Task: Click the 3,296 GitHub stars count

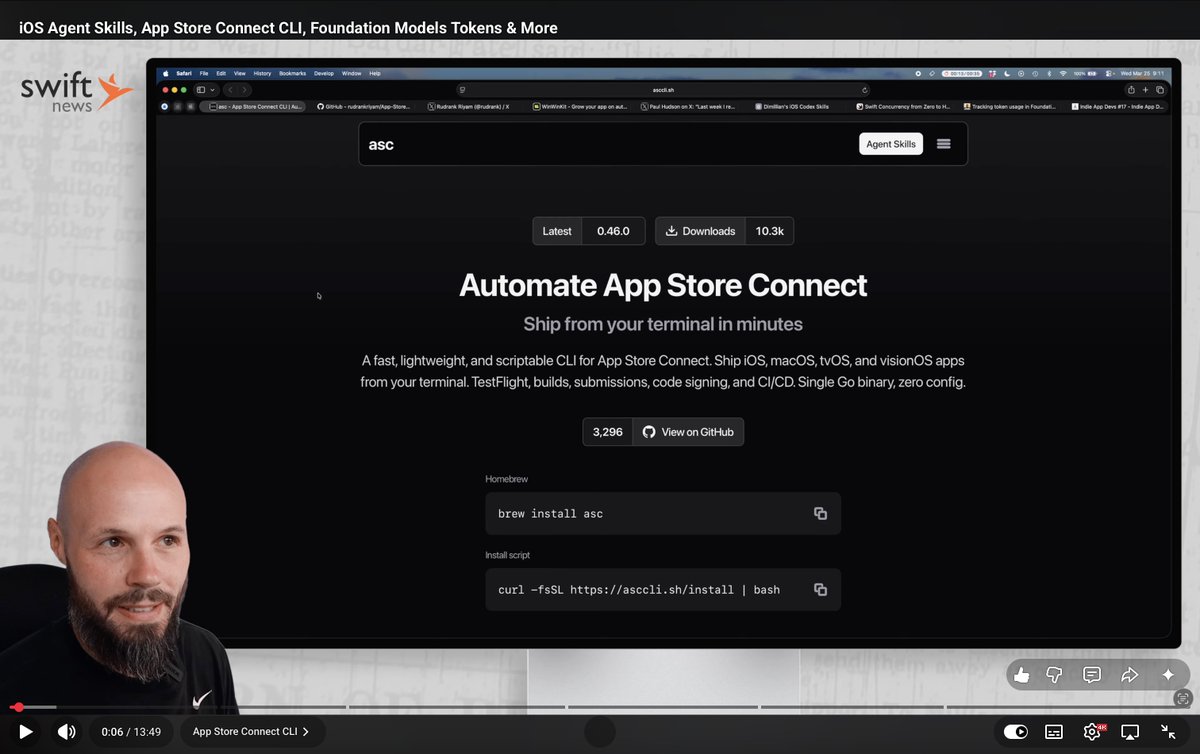Action: click(x=608, y=432)
